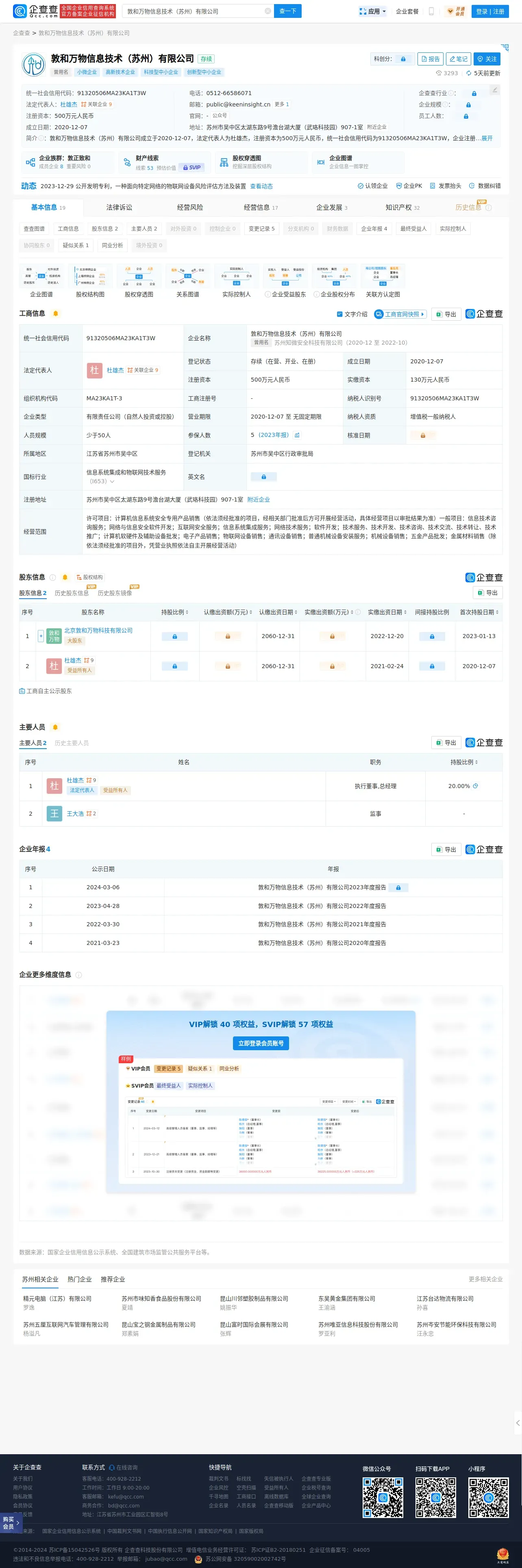Open the 企业族群 敦正致和 card
The width and height of the screenshot is (522, 1568).
(x=68, y=162)
